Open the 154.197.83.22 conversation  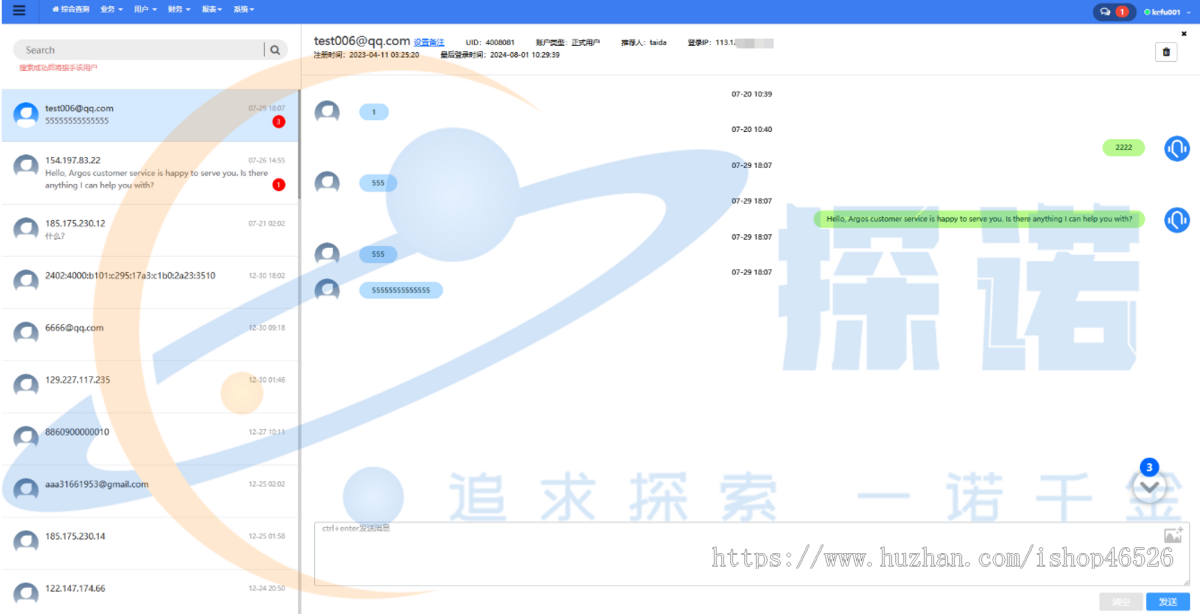[x=149, y=173]
